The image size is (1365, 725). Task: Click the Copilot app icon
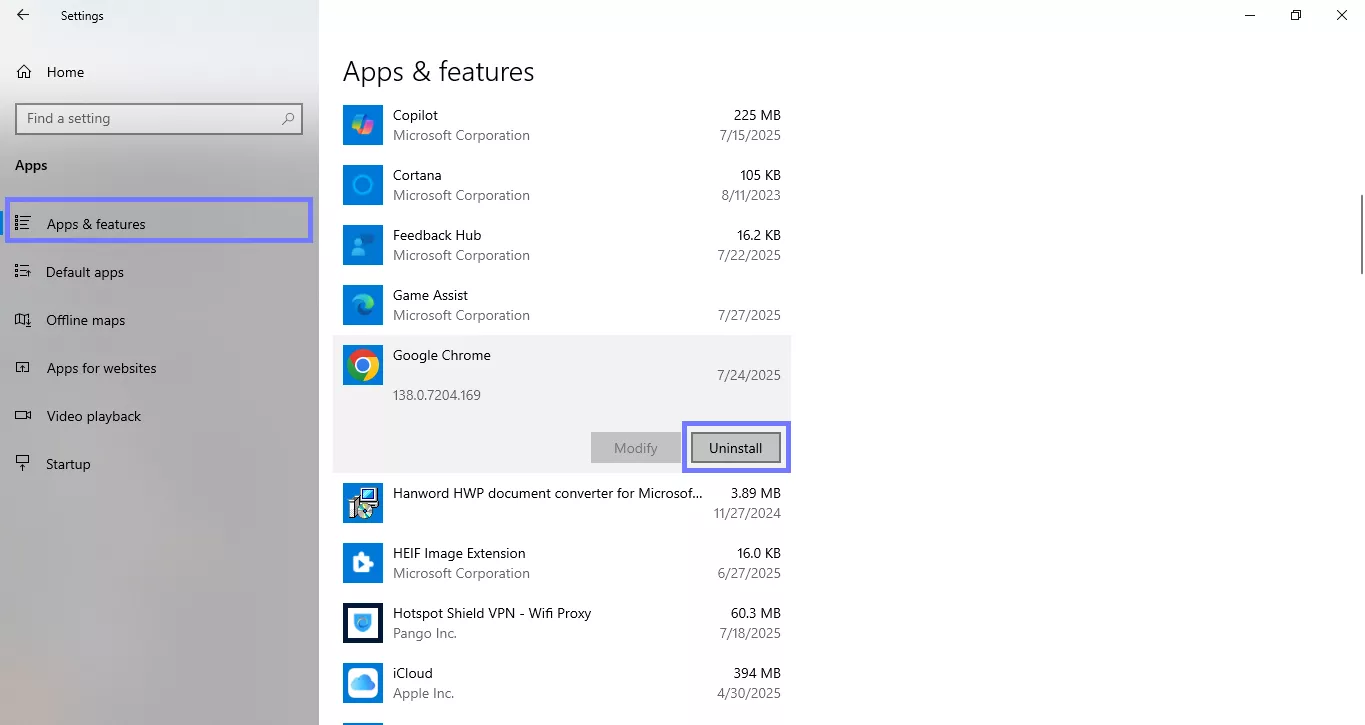(362, 125)
